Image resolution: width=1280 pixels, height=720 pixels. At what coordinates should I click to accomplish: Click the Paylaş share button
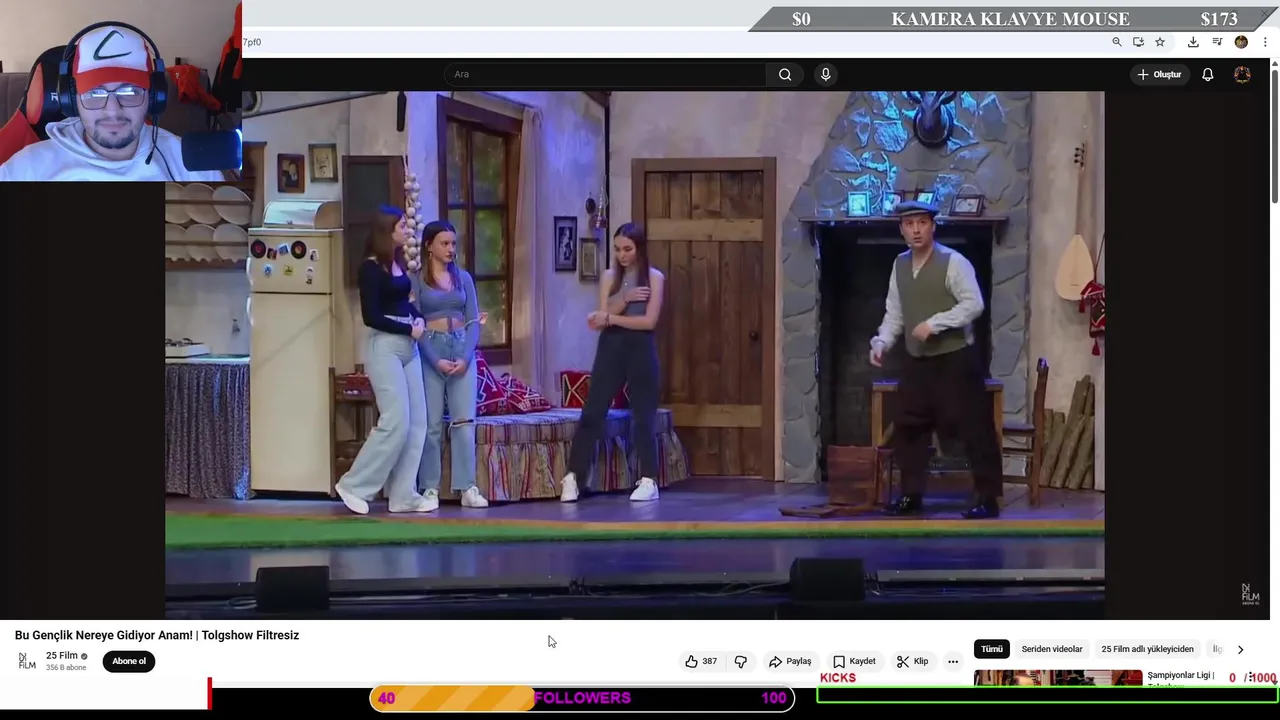click(x=790, y=661)
